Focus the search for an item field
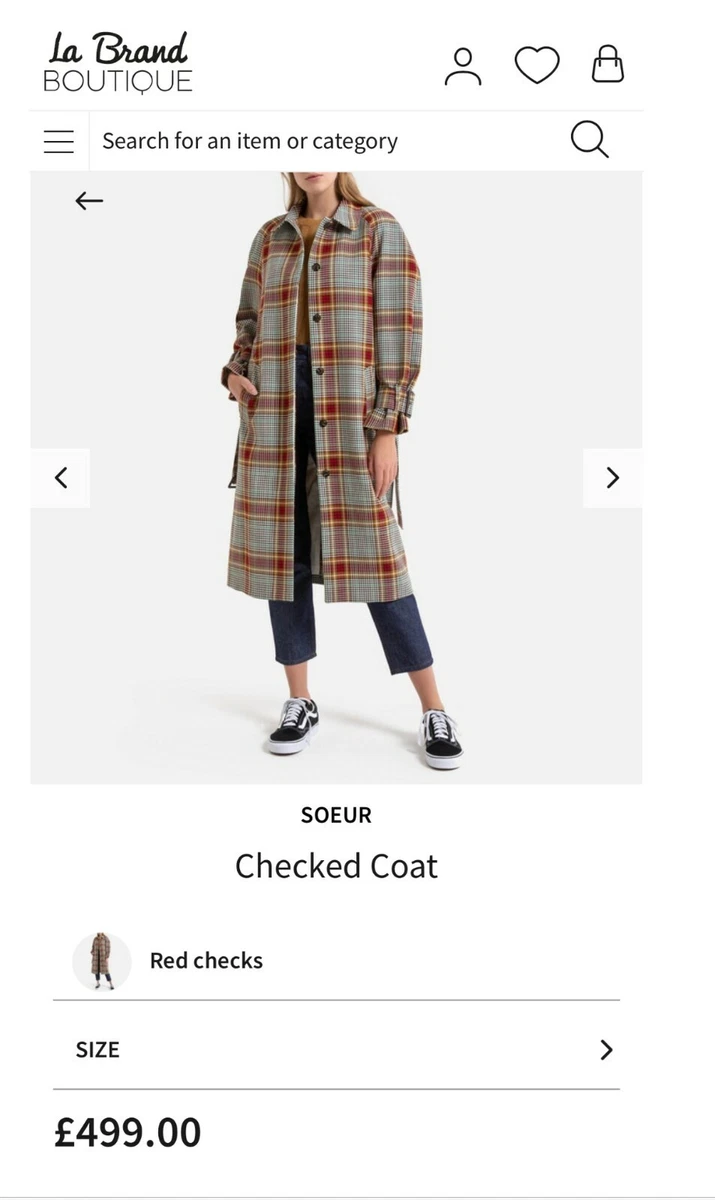This screenshot has height=1200, width=715. 330,141
